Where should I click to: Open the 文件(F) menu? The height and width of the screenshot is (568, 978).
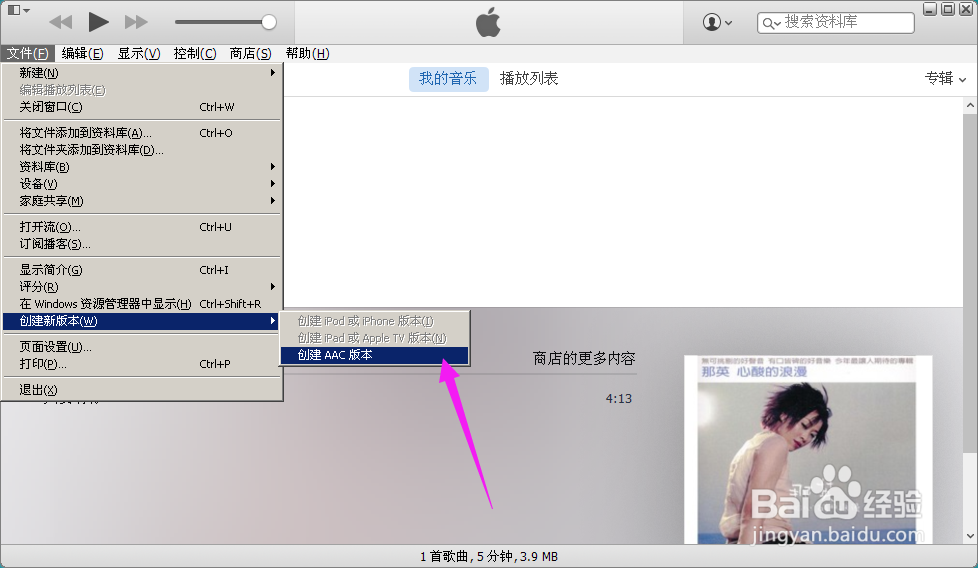[x=27, y=54]
